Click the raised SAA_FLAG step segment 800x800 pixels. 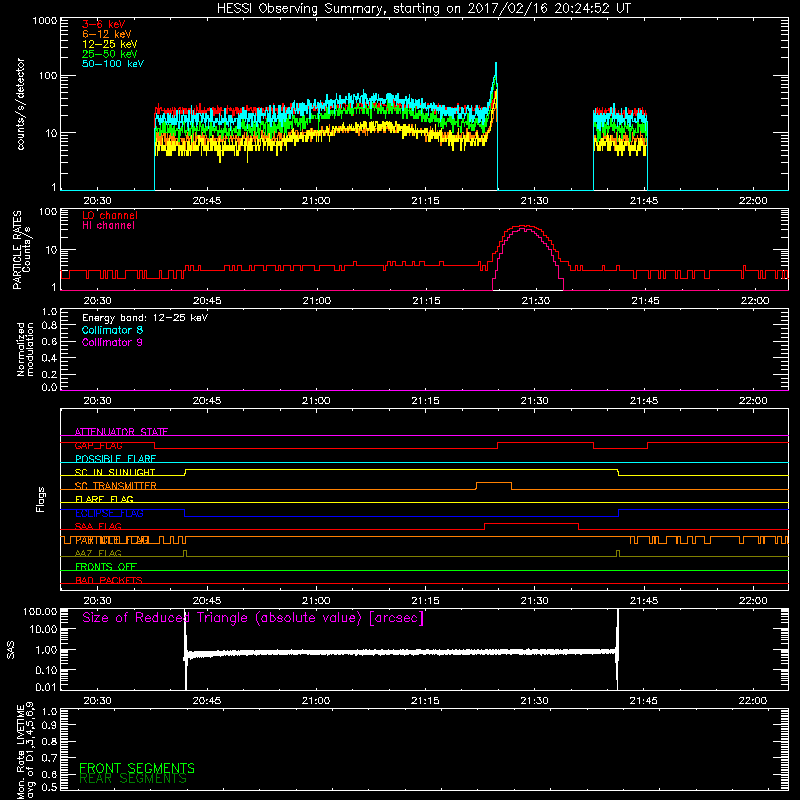click(531, 524)
